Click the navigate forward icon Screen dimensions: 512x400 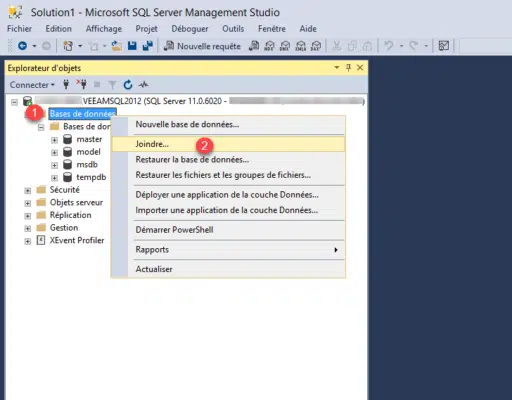46,46
